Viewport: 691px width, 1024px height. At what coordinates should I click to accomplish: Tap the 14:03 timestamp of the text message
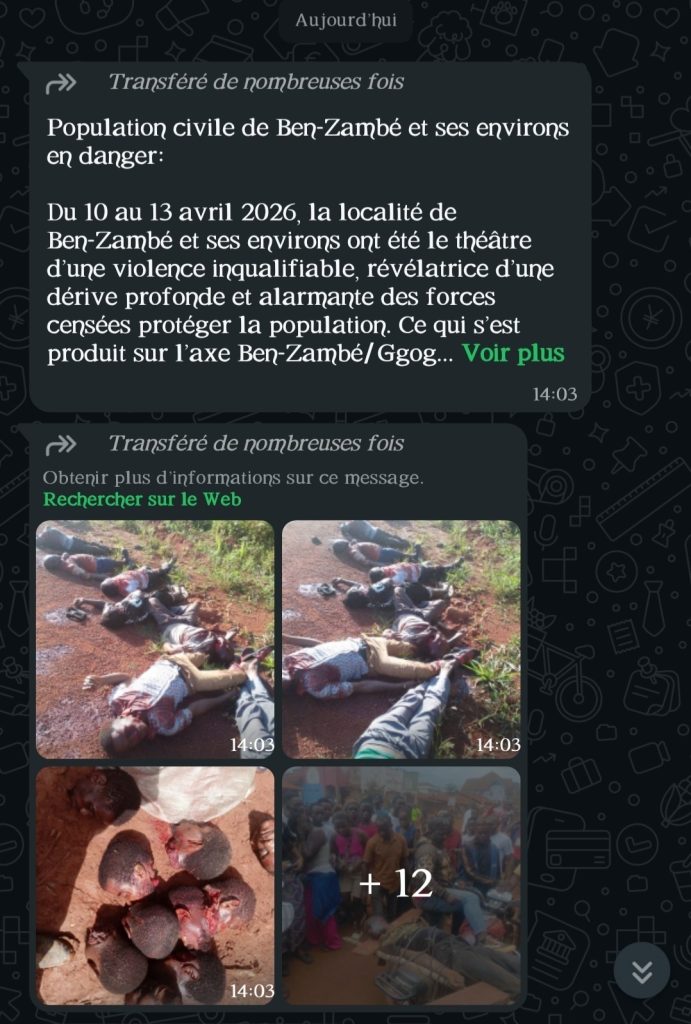(x=554, y=394)
